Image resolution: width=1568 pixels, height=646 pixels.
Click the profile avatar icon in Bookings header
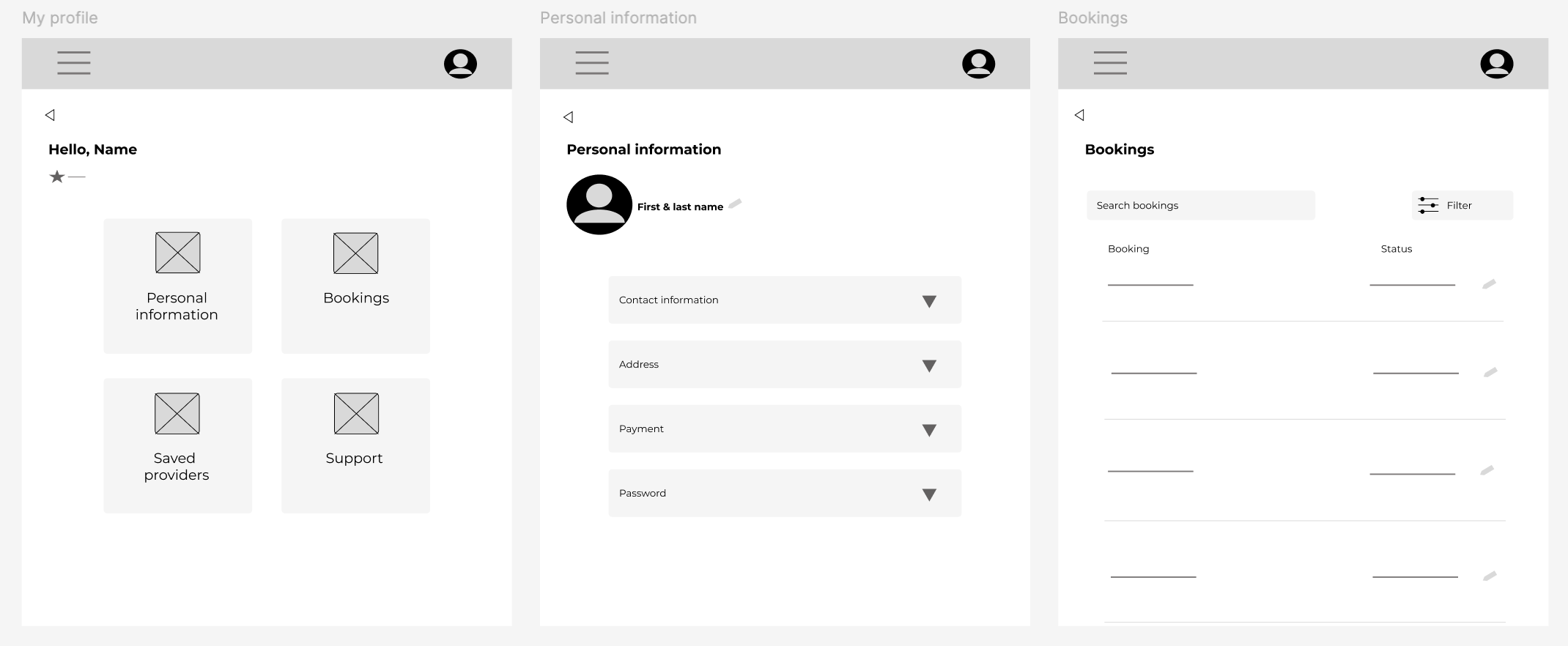coord(1496,64)
